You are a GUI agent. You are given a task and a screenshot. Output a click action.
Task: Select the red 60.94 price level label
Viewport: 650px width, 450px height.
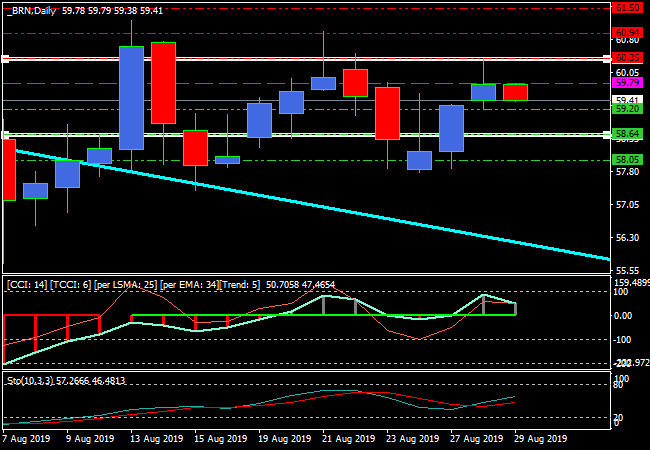627,33
